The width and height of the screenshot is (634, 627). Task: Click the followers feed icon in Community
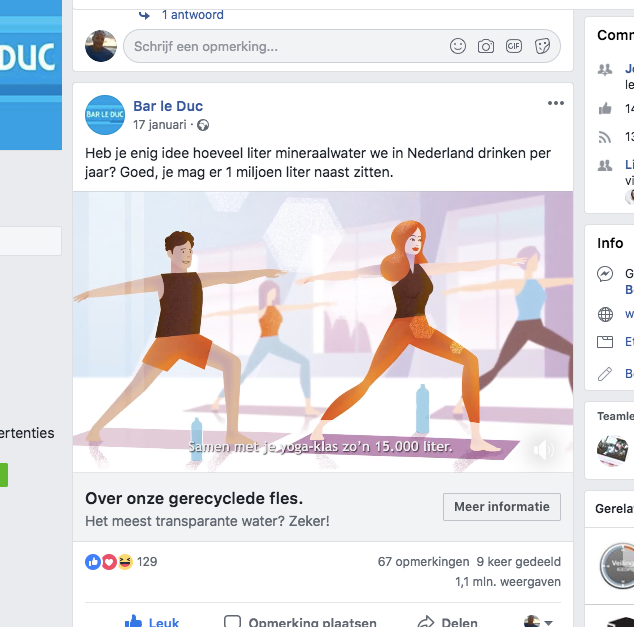click(605, 137)
